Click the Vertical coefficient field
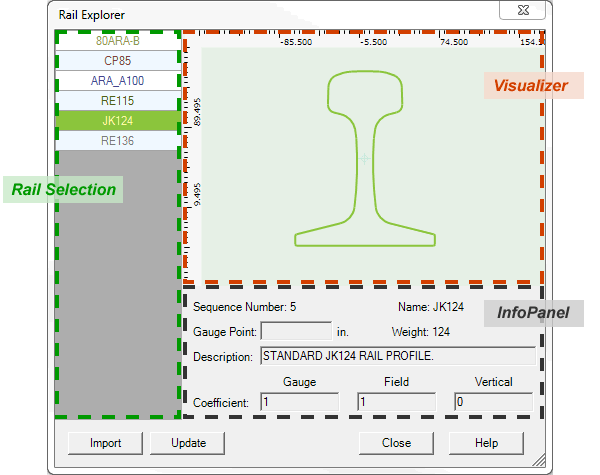 click(x=493, y=402)
